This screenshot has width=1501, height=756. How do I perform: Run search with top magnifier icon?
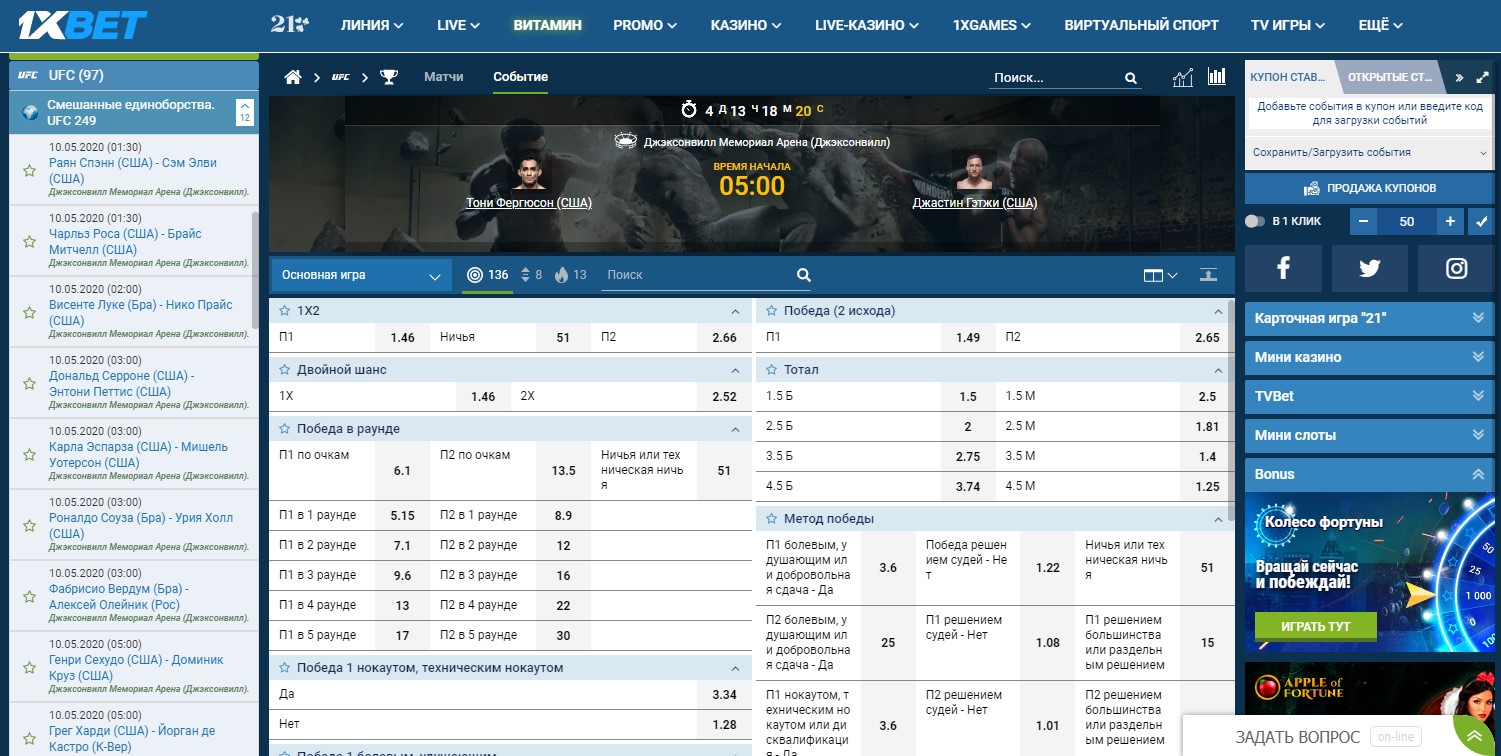pos(1131,78)
